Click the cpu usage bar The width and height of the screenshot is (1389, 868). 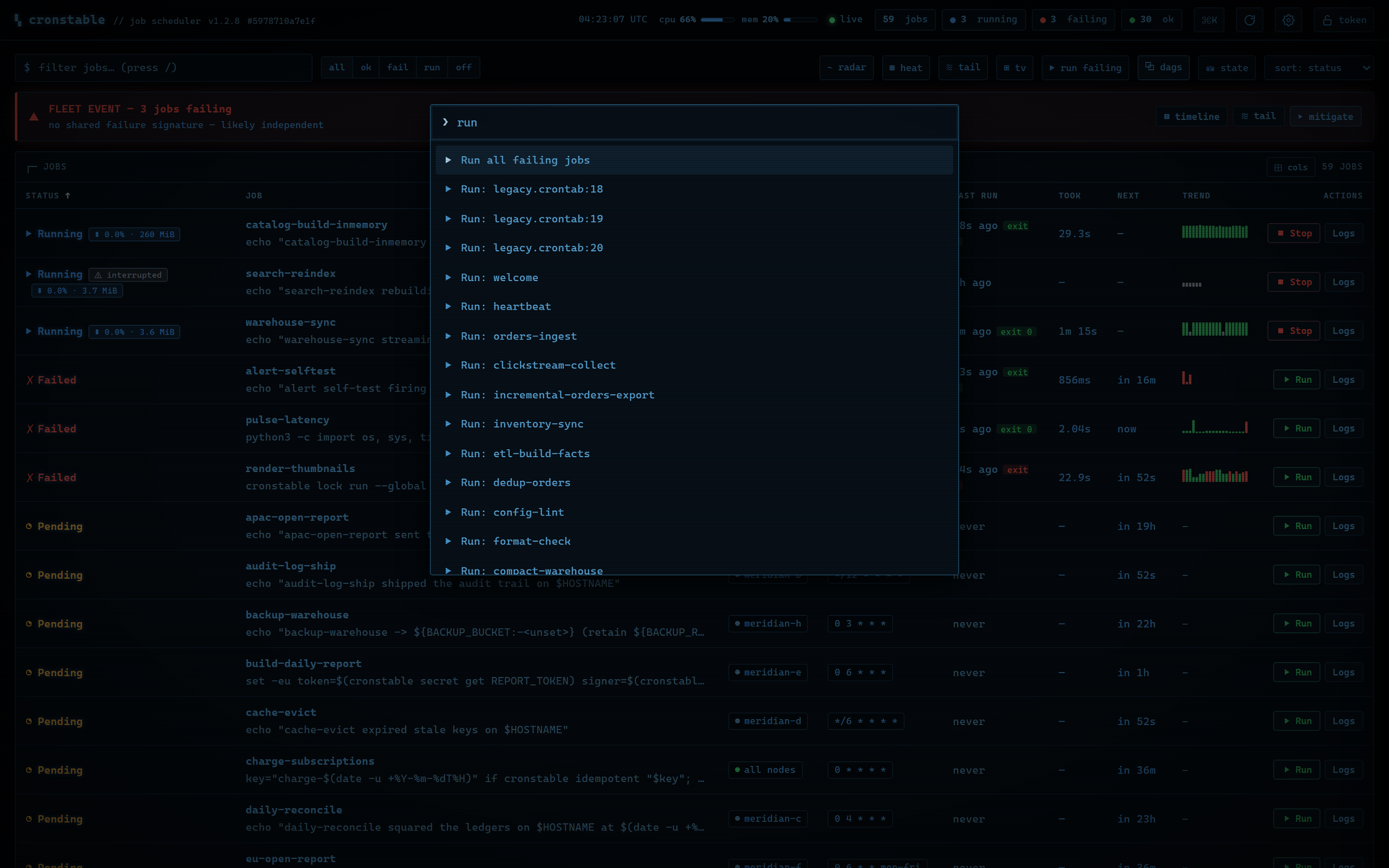(x=717, y=20)
